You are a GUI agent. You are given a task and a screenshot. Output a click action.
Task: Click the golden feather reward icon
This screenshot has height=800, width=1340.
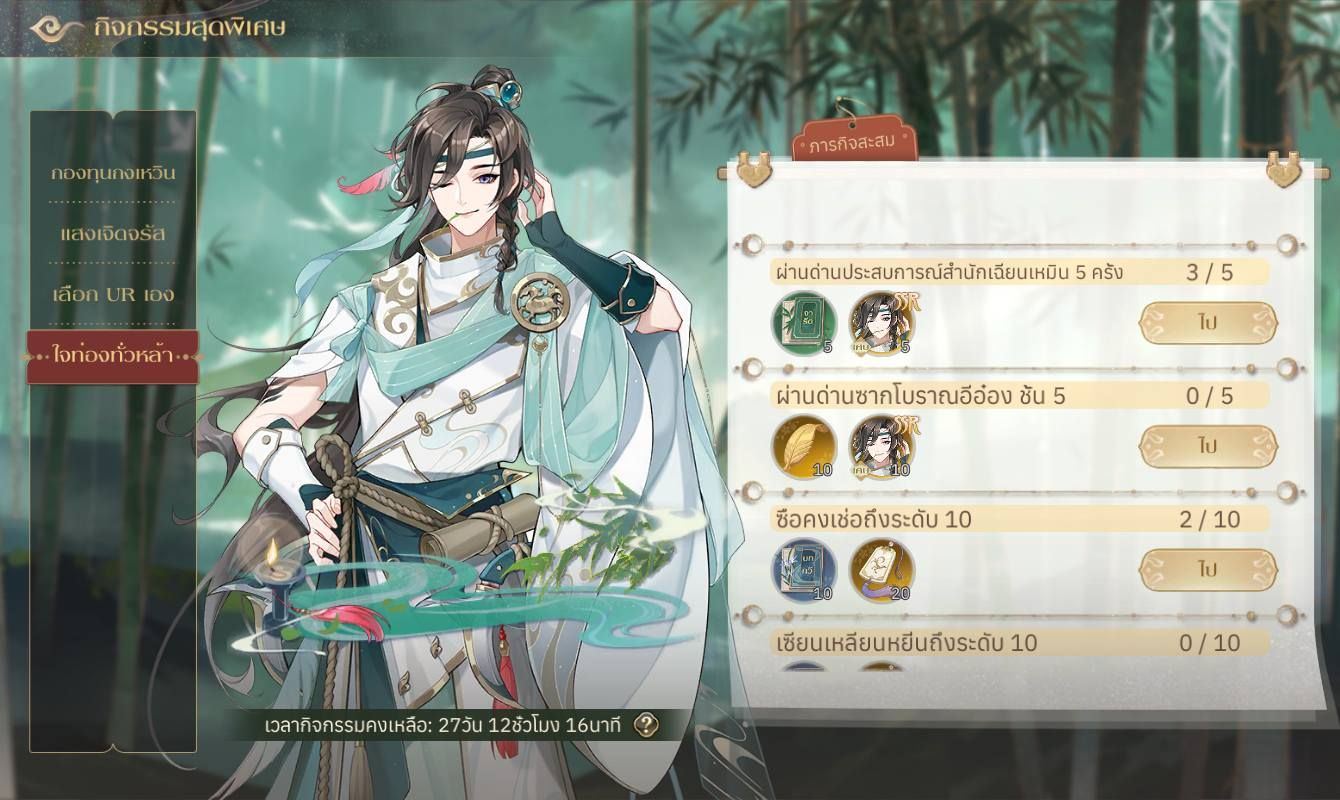803,447
